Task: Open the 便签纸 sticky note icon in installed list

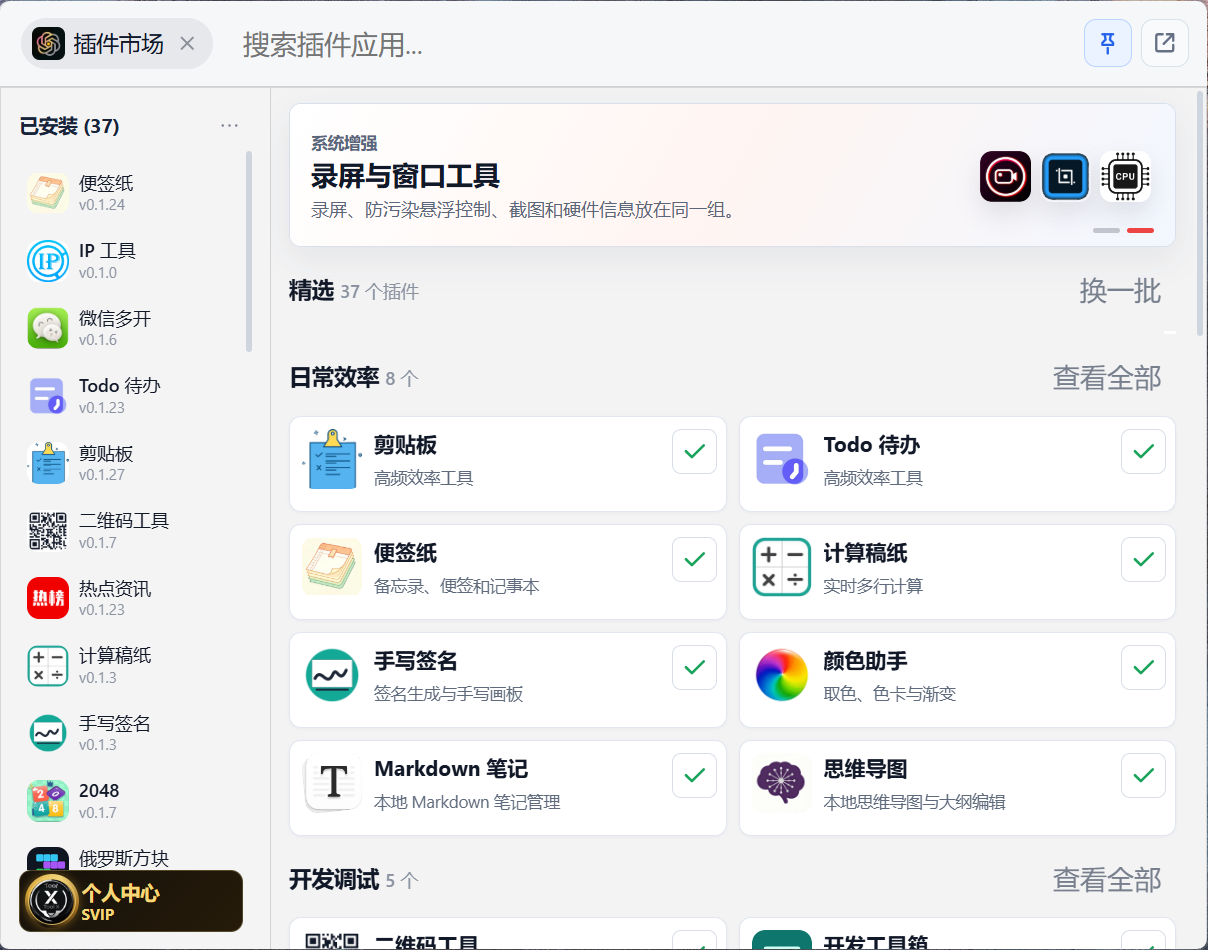Action: point(47,193)
